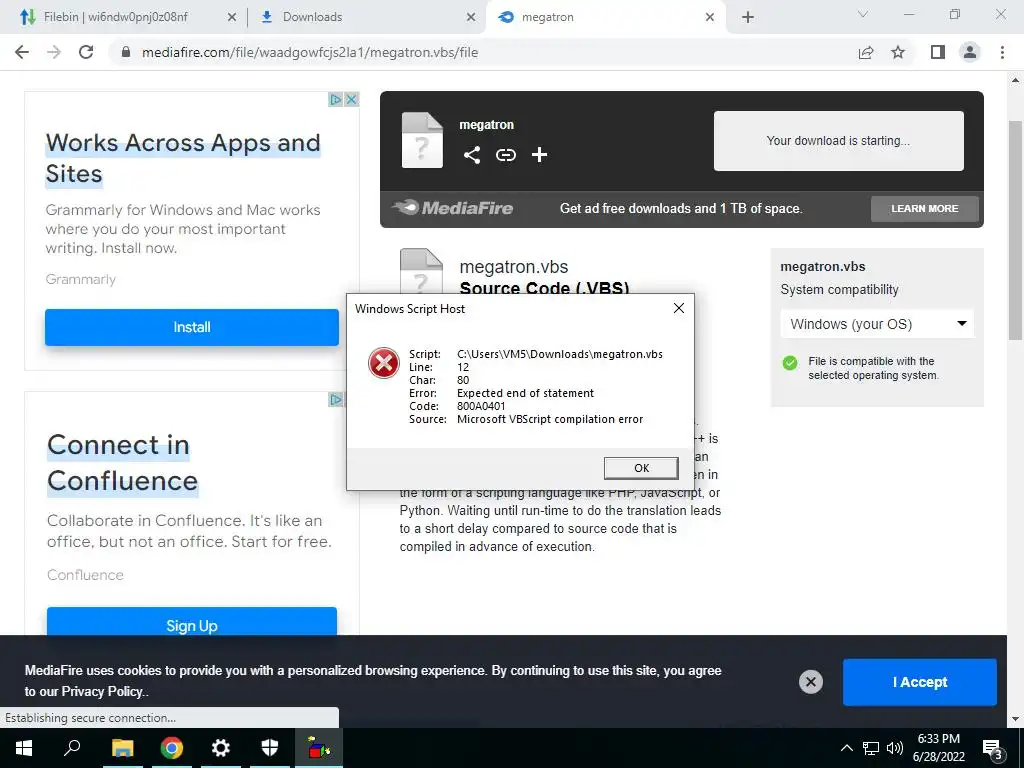Click plus icon to add file to account
The width and height of the screenshot is (1024, 768).
[x=539, y=155]
